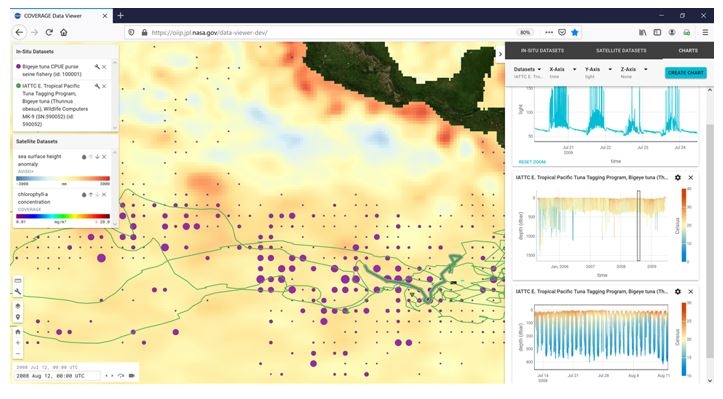Move chlorophyll-a concentration layer up
The width and height of the screenshot is (723, 399).
[x=91, y=195]
